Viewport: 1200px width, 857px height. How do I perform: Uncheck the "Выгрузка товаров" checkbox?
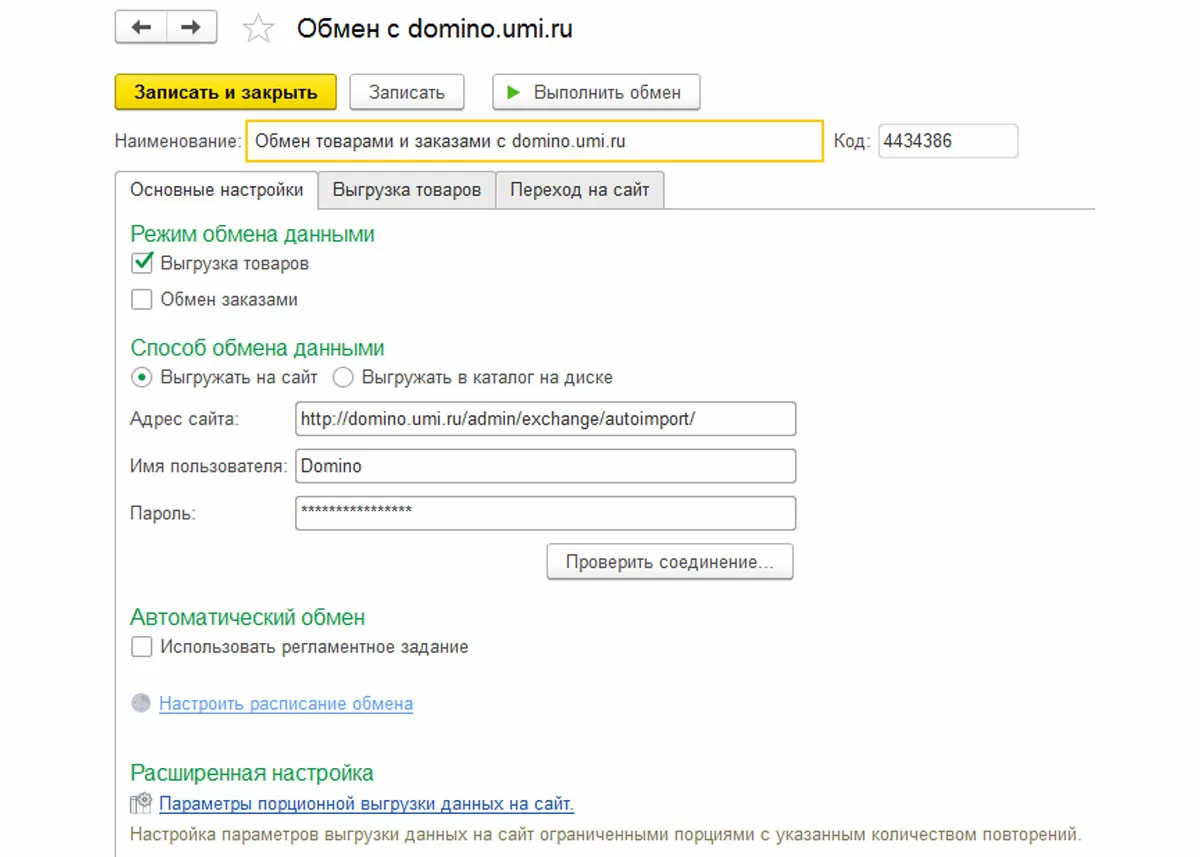[142, 264]
